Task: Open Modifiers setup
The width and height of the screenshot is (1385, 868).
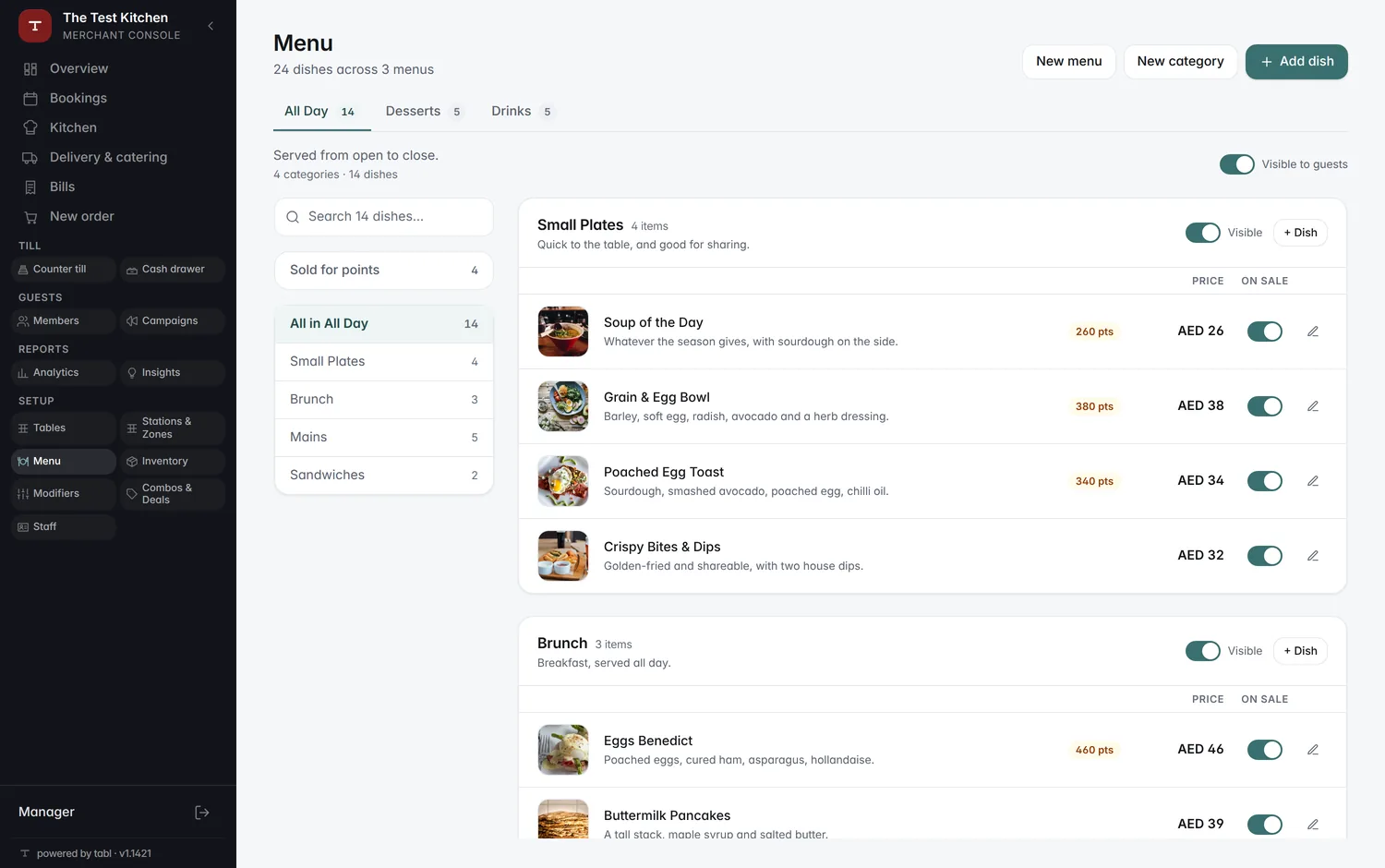Action: (64, 494)
